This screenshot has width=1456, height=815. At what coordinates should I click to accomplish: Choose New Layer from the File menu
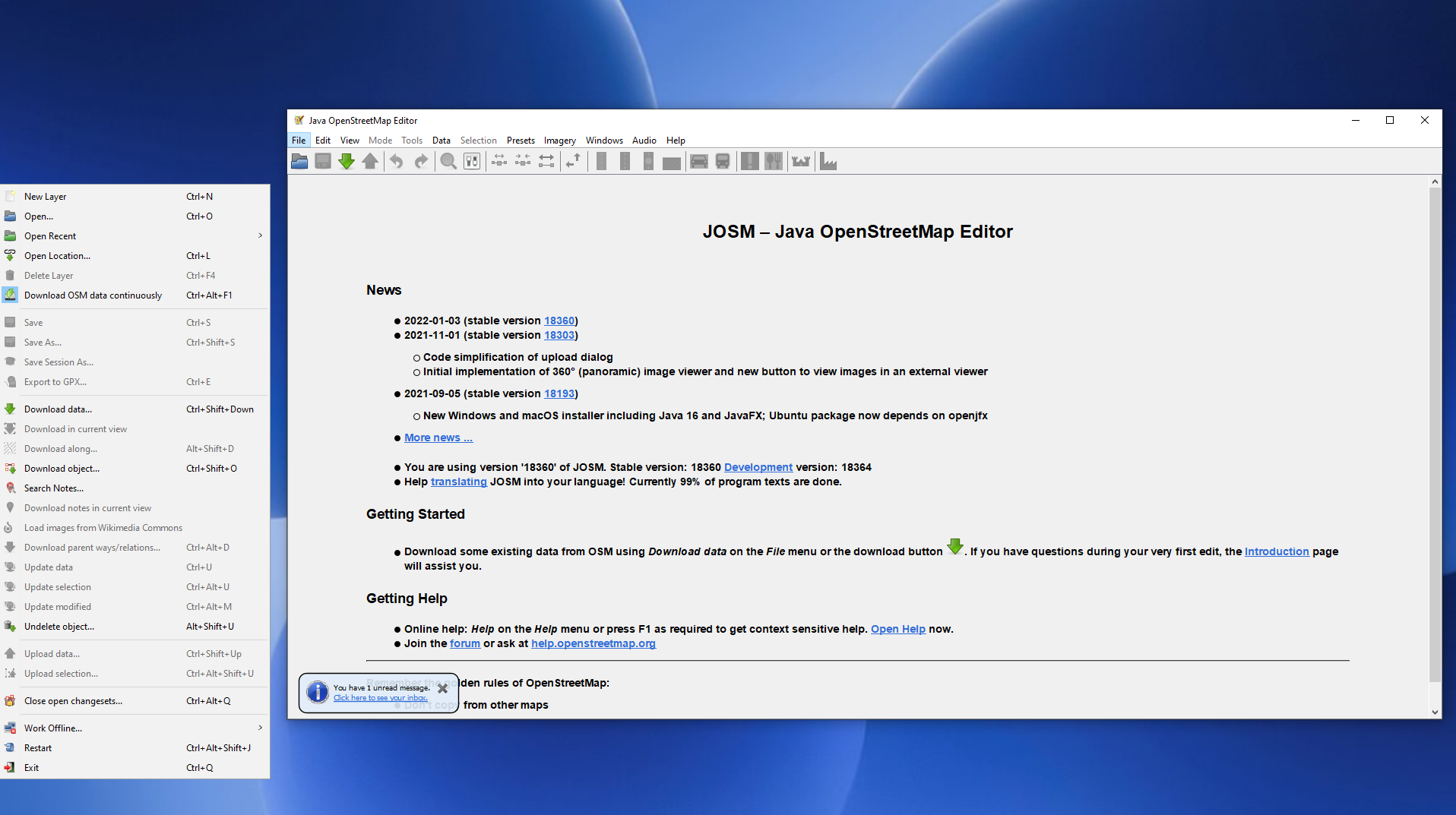[x=135, y=196]
